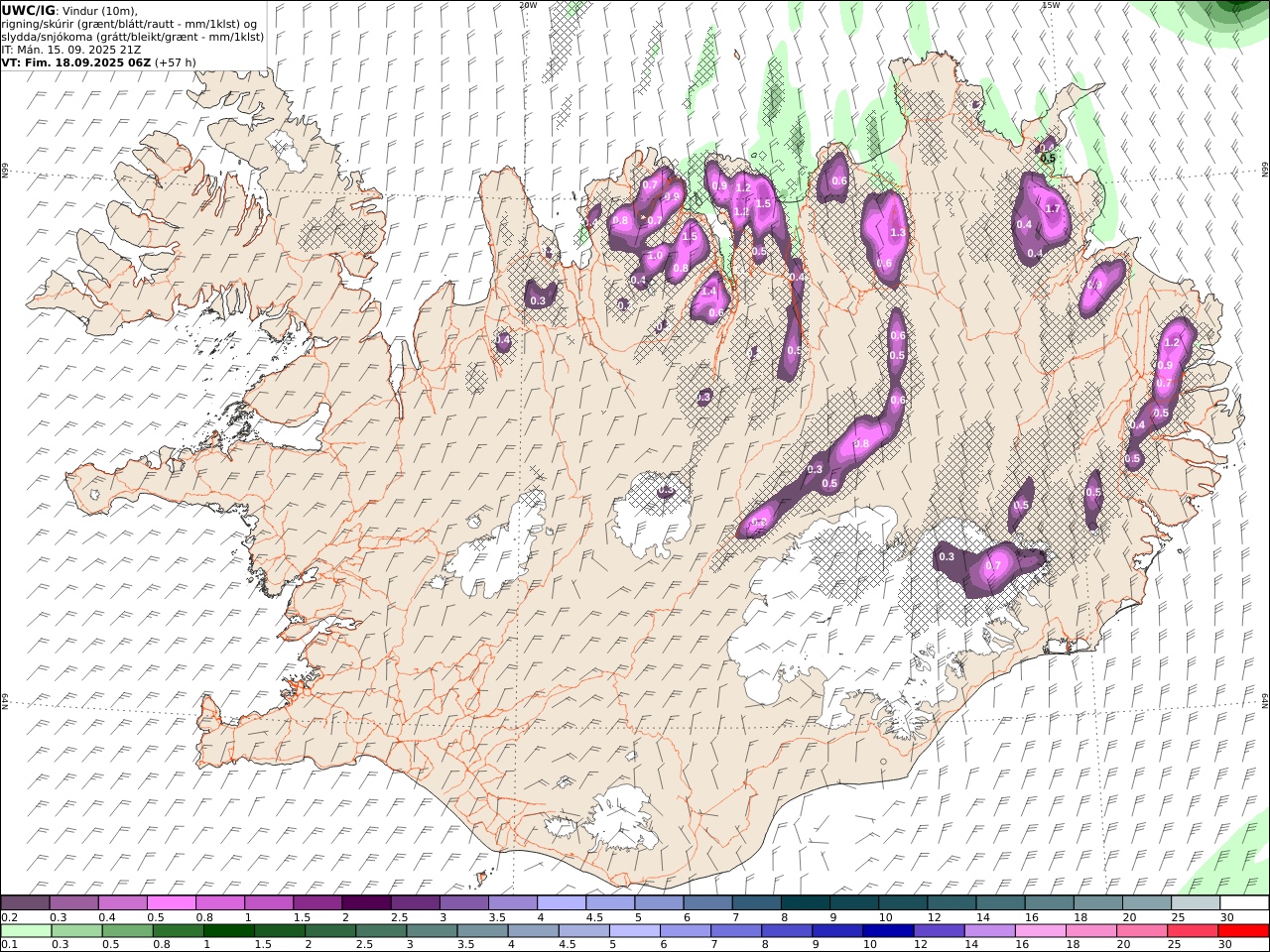The height and width of the screenshot is (952, 1270).
Task: Click the '1.7' precipitation value on the map
Action: (1053, 209)
